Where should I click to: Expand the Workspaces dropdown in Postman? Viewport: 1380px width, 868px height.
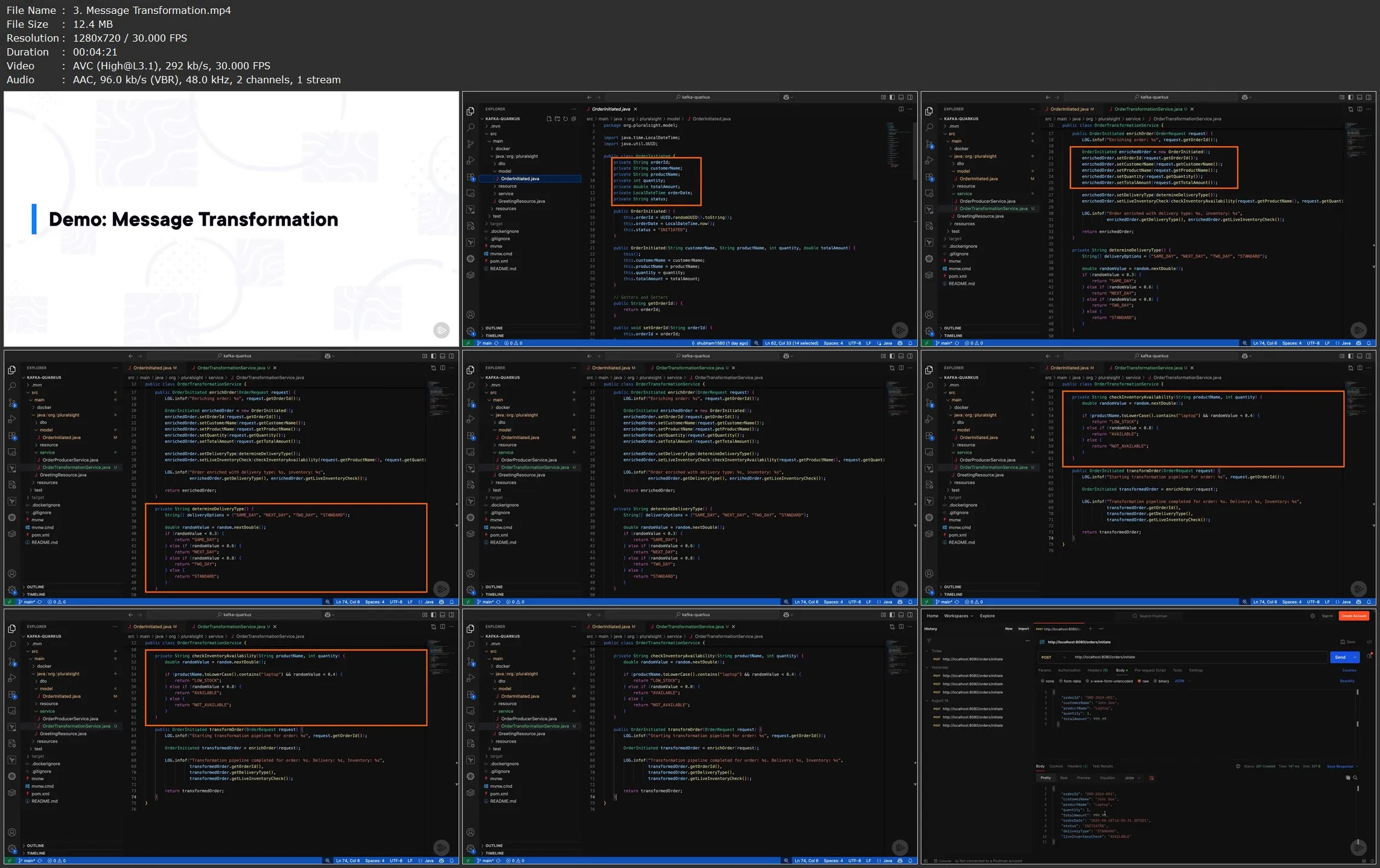tap(958, 616)
